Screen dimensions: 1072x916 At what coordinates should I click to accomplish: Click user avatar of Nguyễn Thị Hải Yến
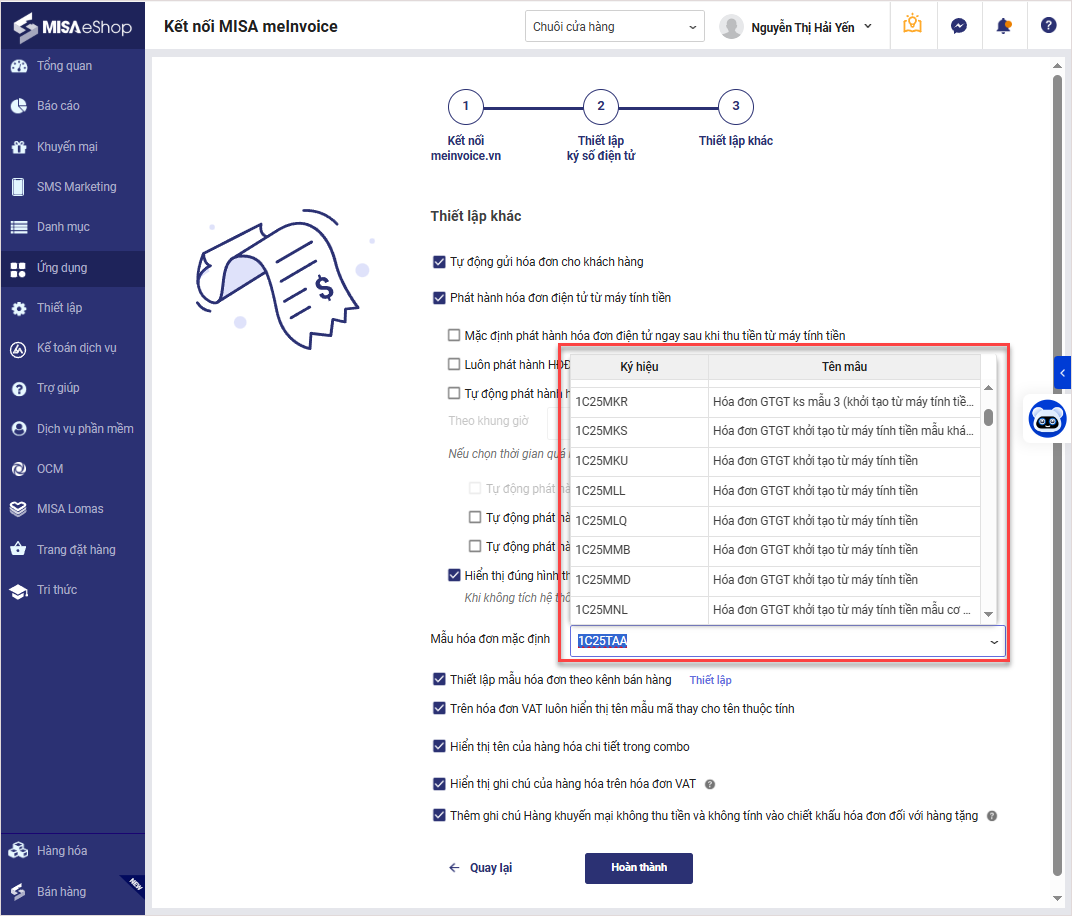[x=731, y=27]
